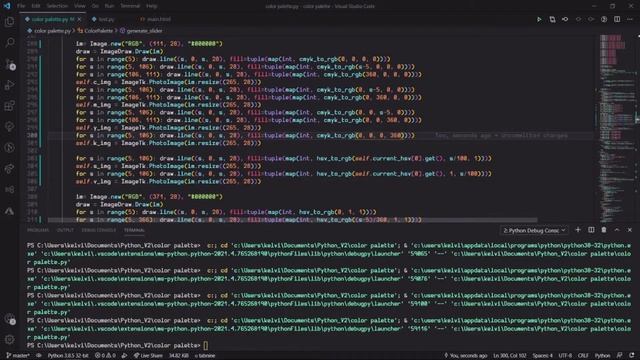Run the Python file with play icon
The image size is (640, 360).
pyautogui.click(x=539, y=19)
